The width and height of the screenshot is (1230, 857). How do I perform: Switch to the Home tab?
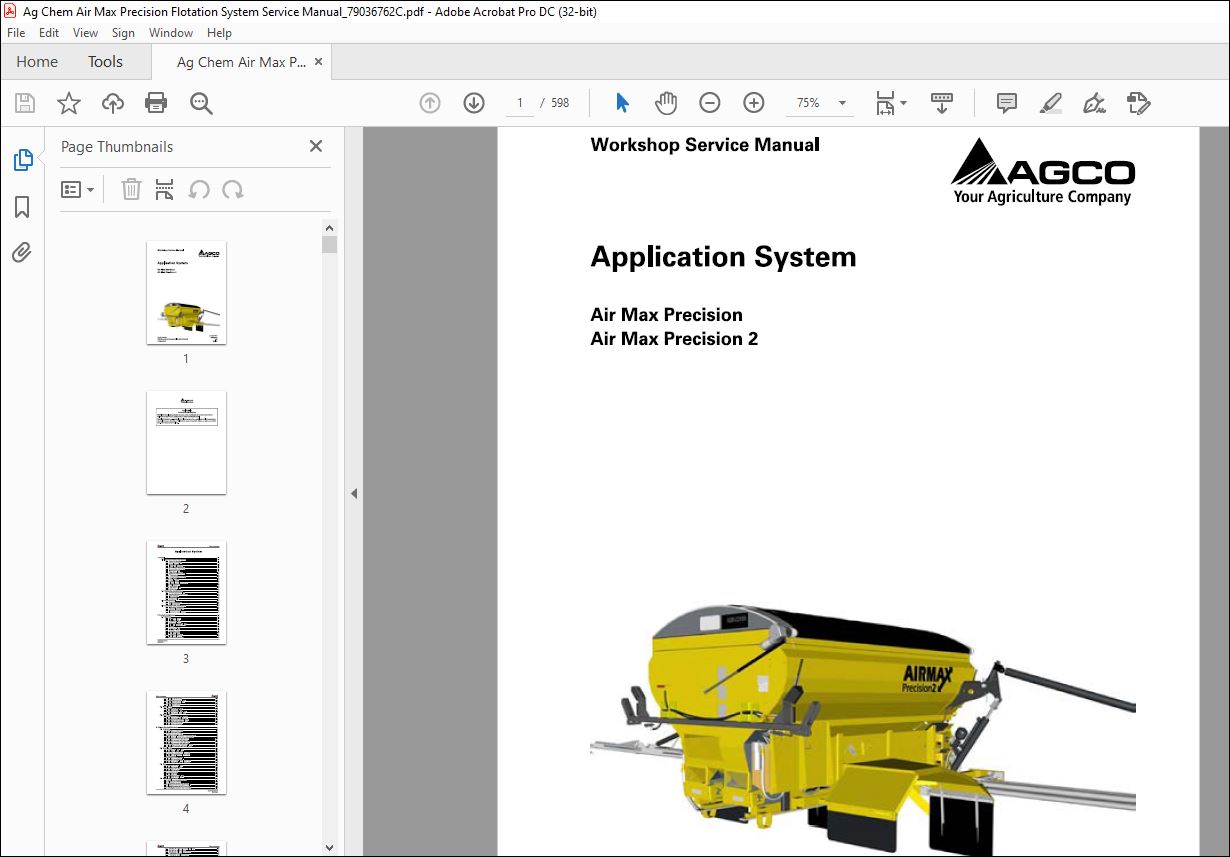click(x=37, y=62)
